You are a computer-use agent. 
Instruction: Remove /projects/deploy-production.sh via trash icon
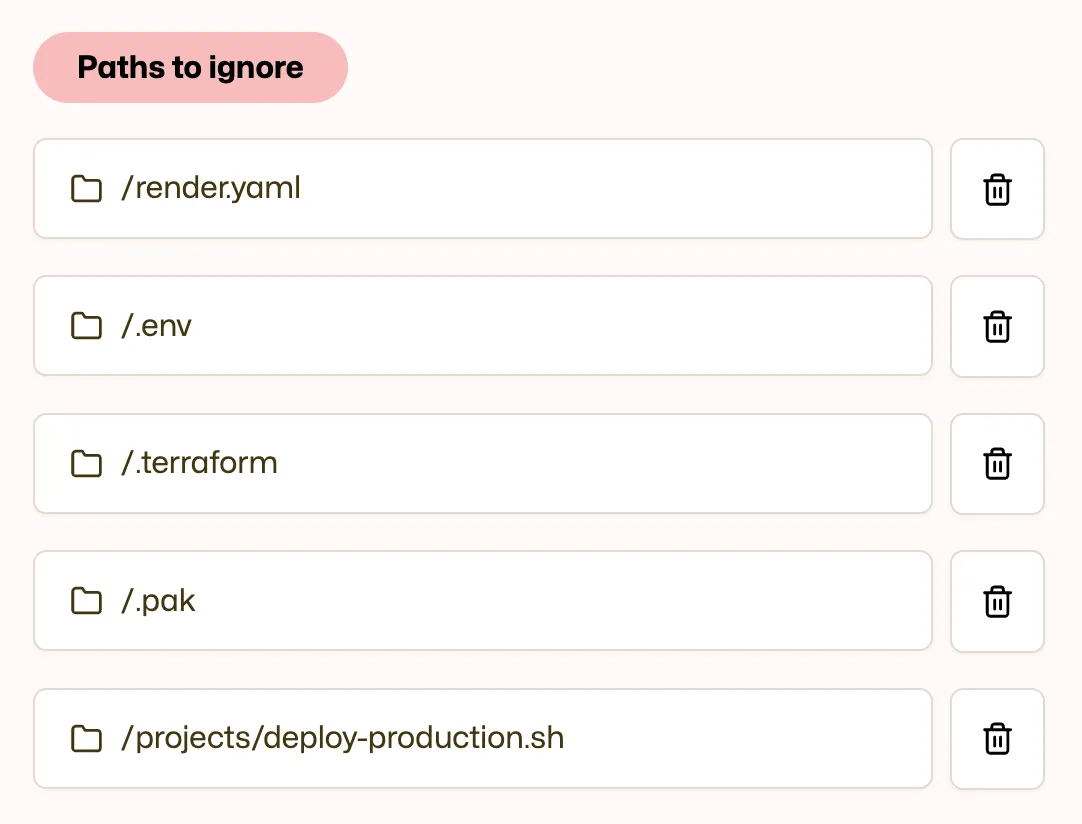(997, 739)
